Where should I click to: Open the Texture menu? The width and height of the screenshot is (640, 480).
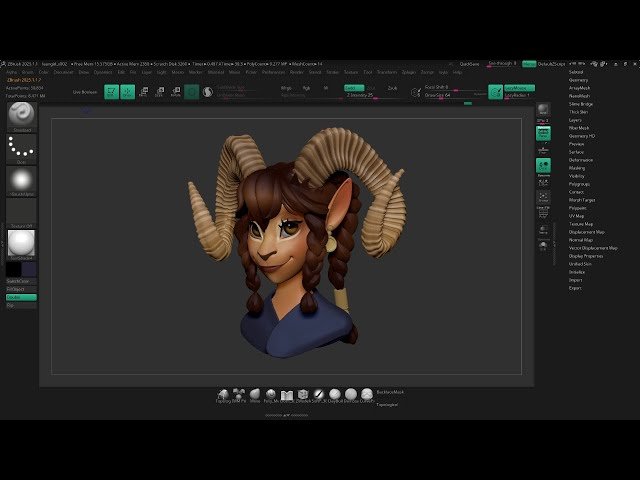[350, 72]
